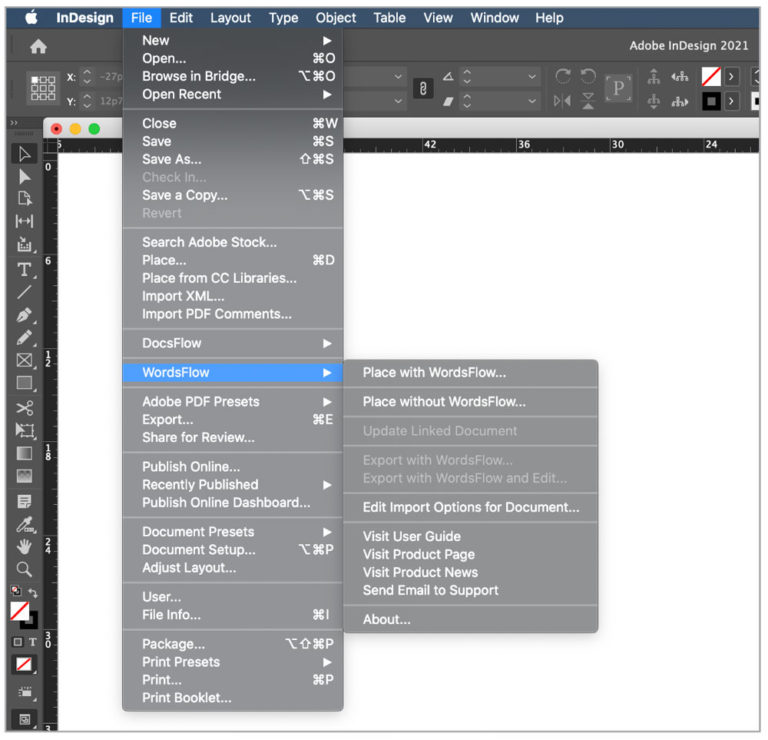Screen dimensions: 768x740
Task: Click Visit Product Page
Action: pyautogui.click(x=471, y=555)
